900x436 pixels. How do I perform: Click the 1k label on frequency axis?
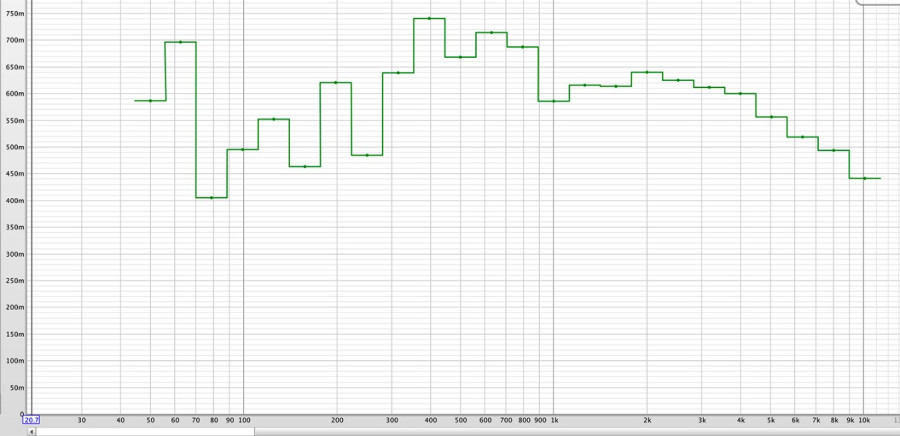[553, 421]
